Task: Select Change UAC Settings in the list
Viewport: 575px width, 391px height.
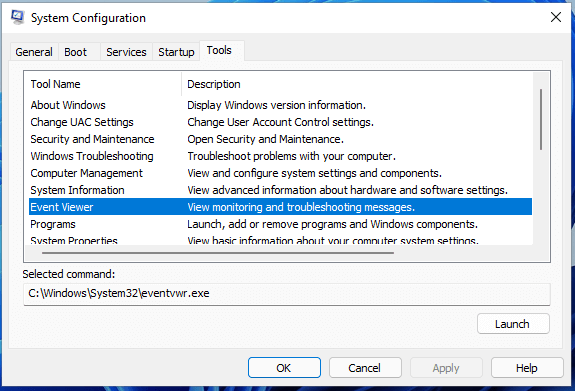Action: [x=281, y=122]
